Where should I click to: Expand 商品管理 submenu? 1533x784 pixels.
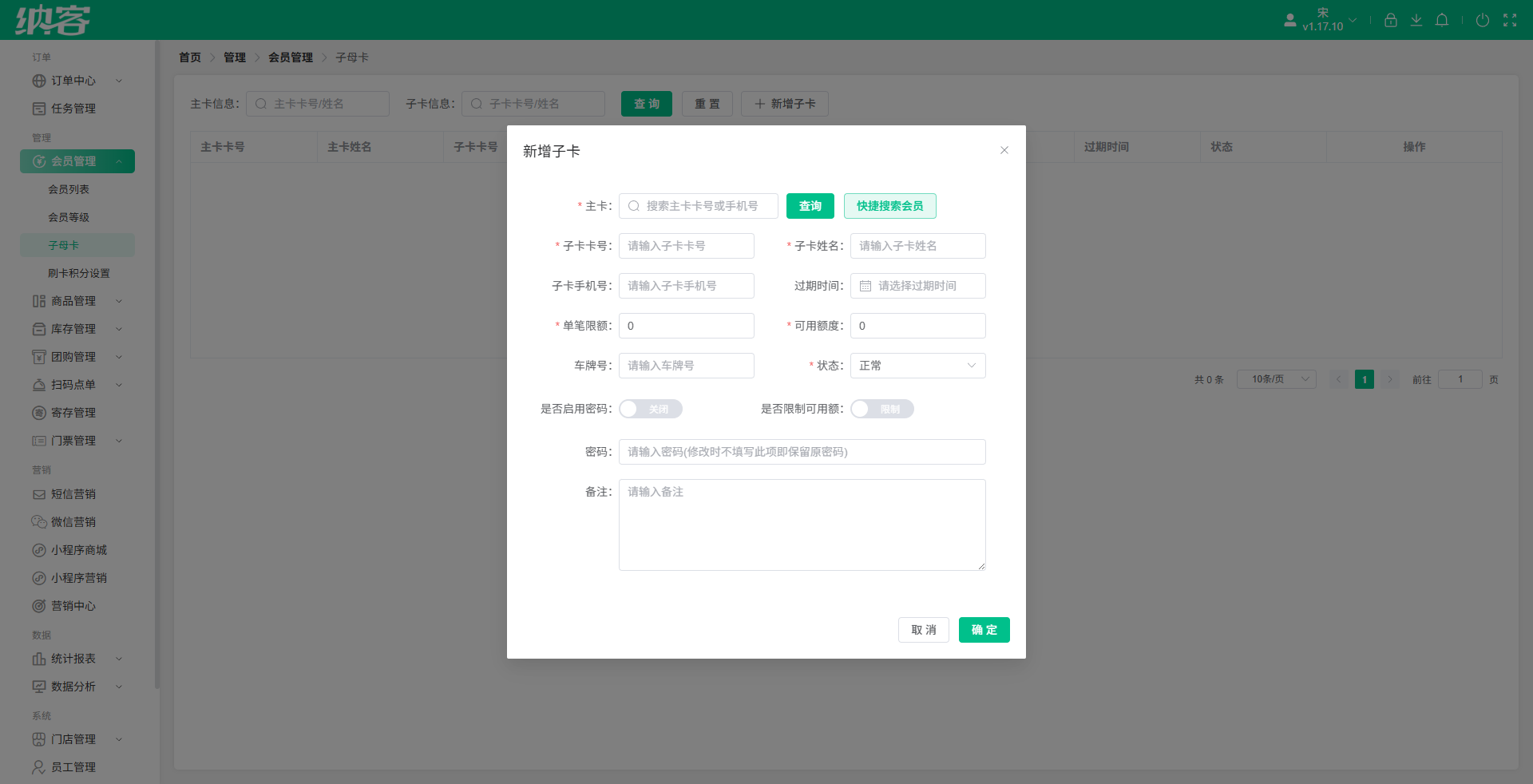click(x=77, y=301)
